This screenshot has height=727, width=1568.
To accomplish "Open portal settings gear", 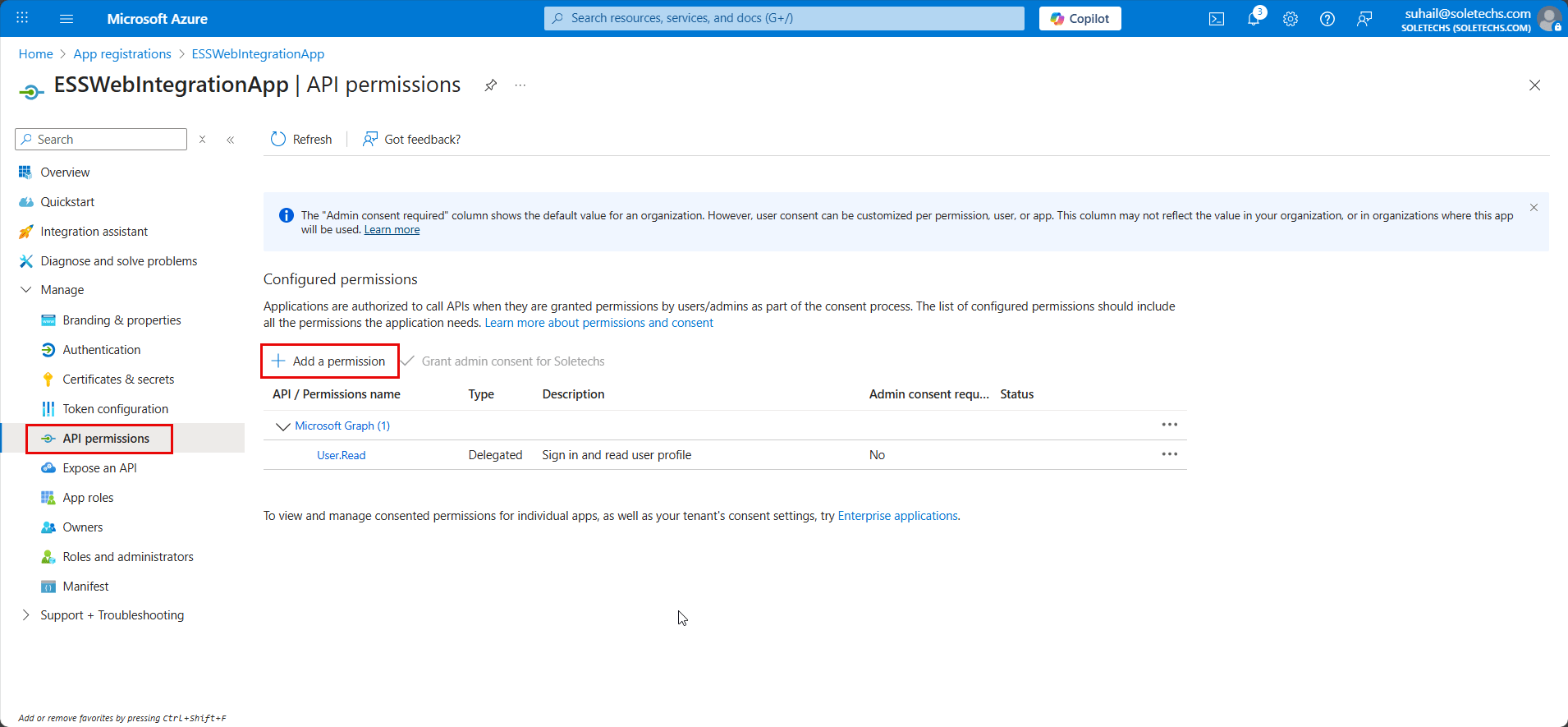I will [x=1291, y=19].
